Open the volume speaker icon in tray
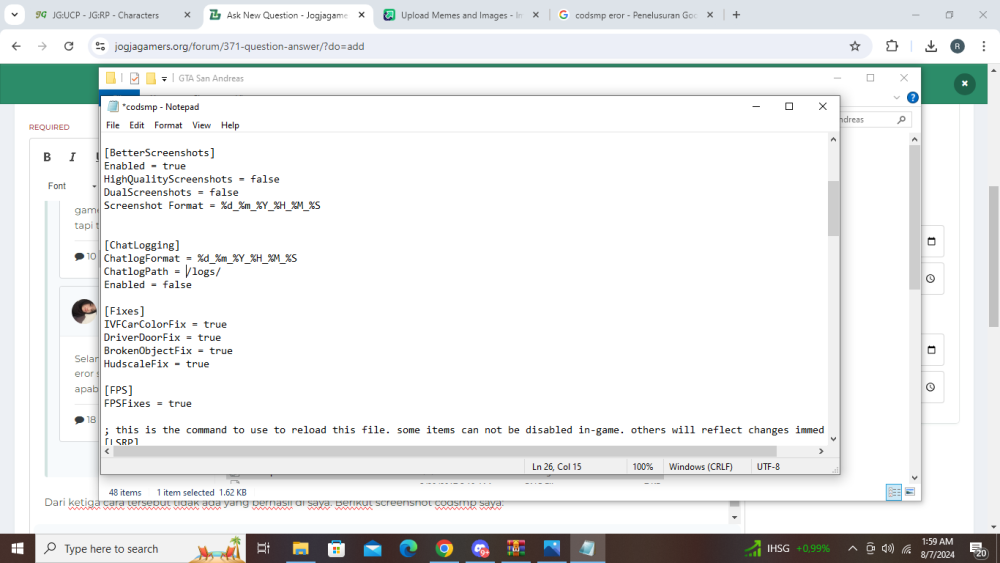Image resolution: width=1000 pixels, height=563 pixels. click(888, 548)
